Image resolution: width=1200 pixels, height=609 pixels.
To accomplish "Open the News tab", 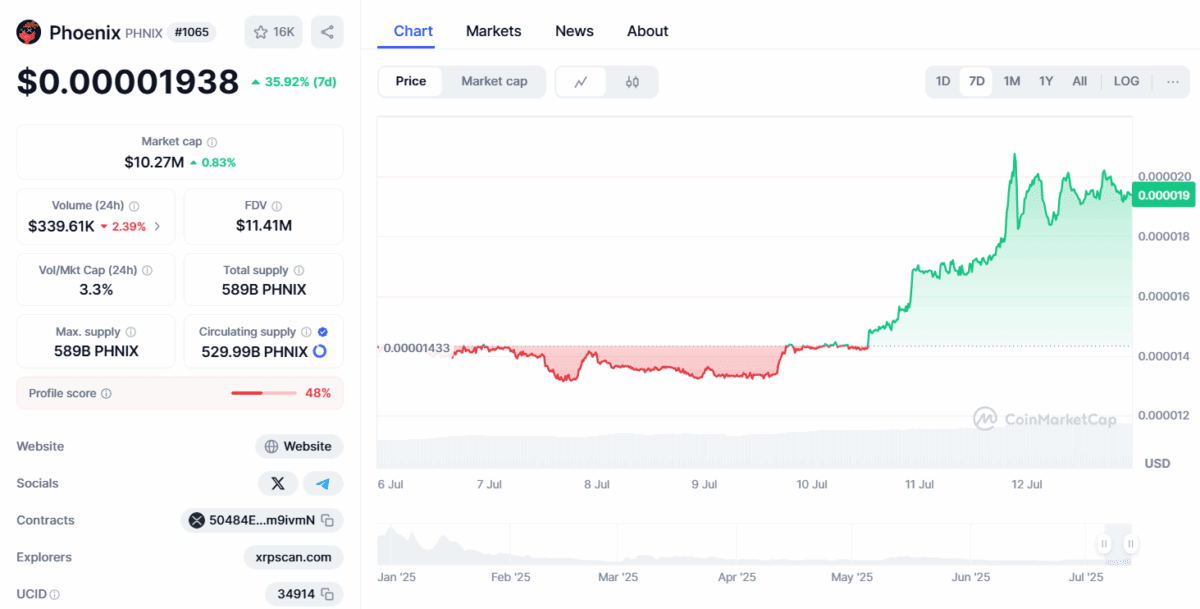I will [x=574, y=31].
